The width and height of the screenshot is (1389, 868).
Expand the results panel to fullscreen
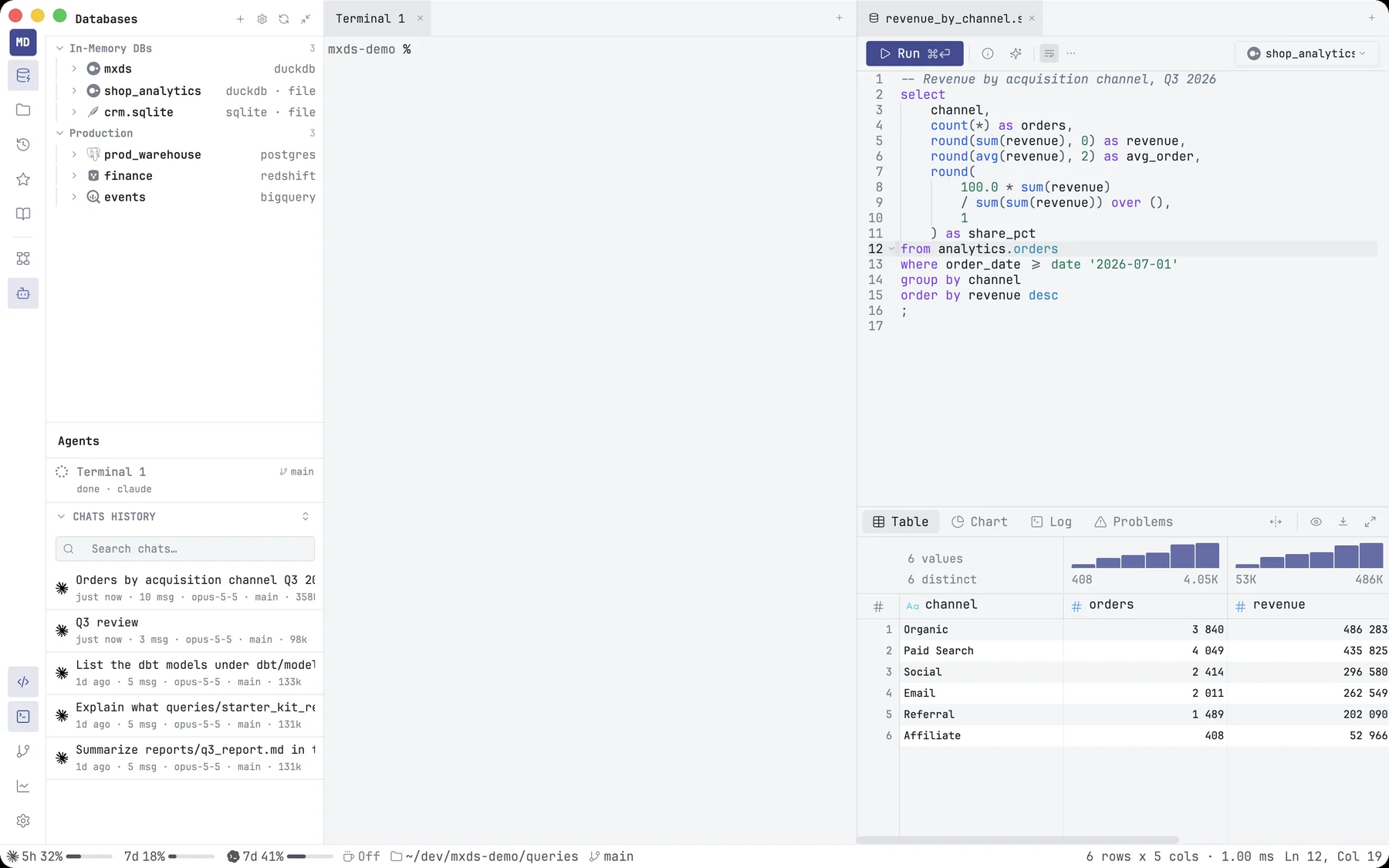pos(1370,522)
